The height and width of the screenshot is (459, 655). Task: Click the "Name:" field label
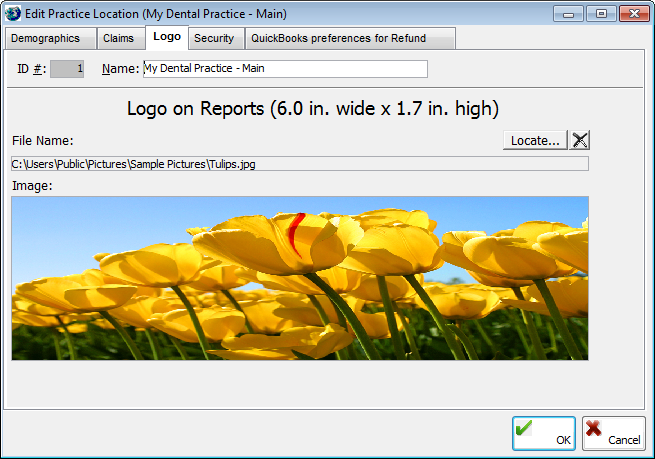coord(121,69)
